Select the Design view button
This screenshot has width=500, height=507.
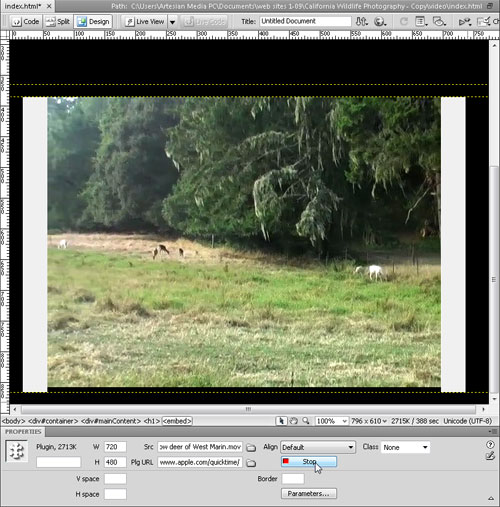[x=93, y=22]
